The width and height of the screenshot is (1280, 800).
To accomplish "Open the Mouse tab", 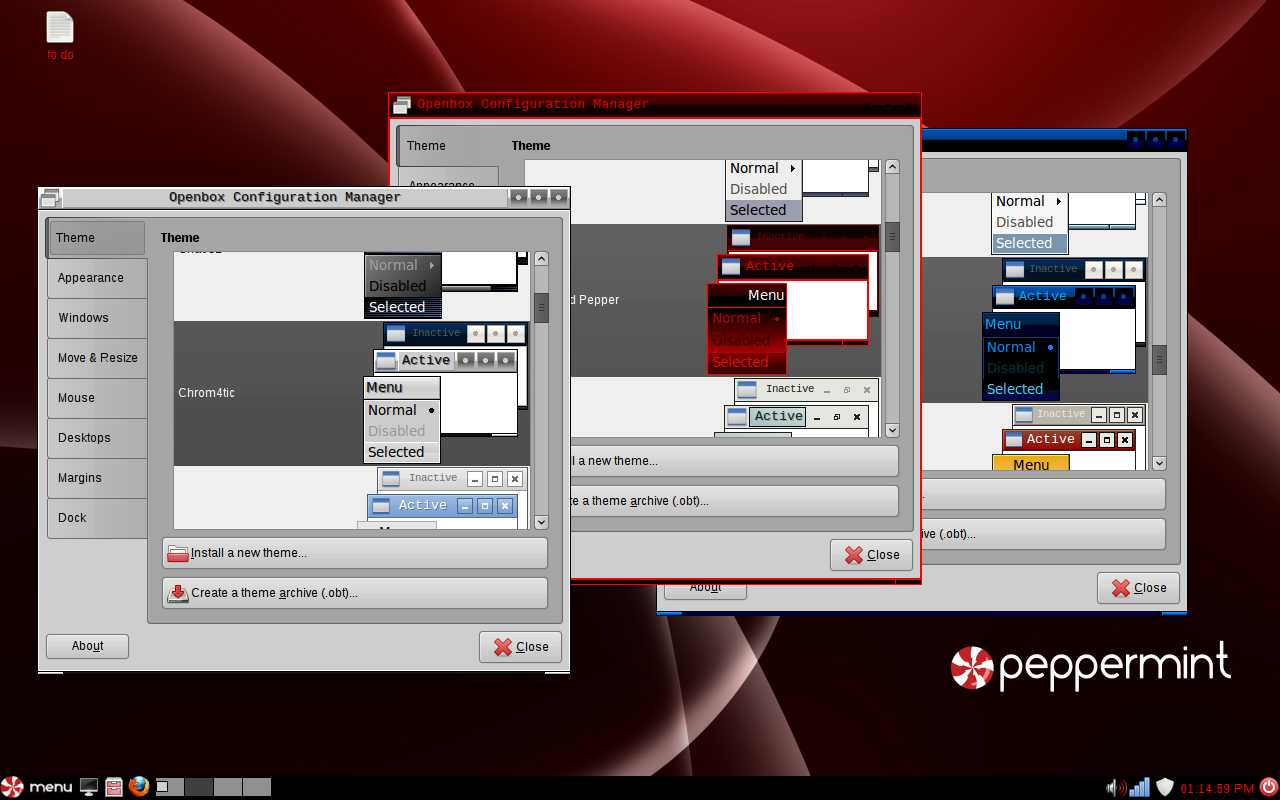I will [97, 398].
